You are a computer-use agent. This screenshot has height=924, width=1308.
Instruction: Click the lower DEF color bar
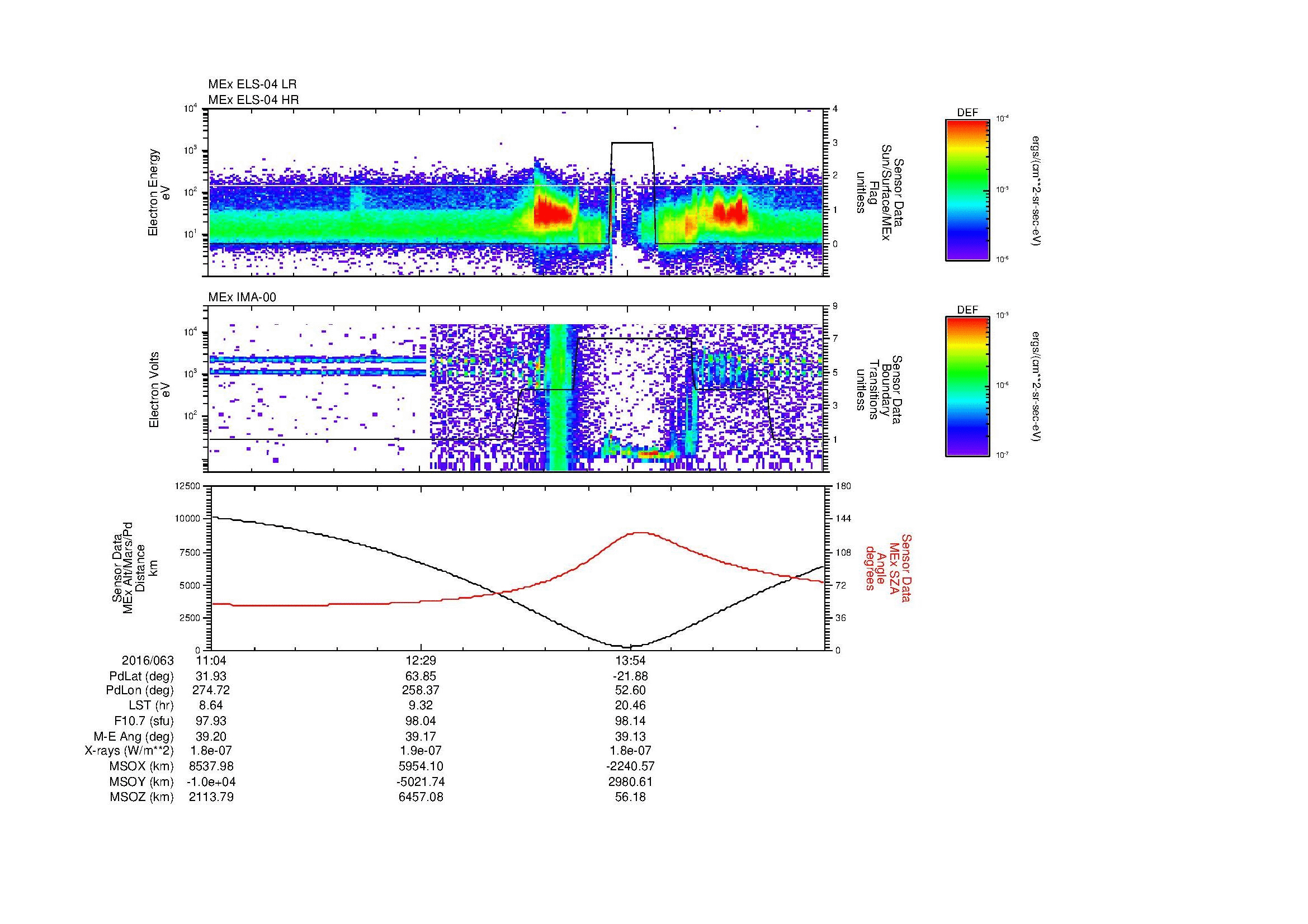(967, 387)
